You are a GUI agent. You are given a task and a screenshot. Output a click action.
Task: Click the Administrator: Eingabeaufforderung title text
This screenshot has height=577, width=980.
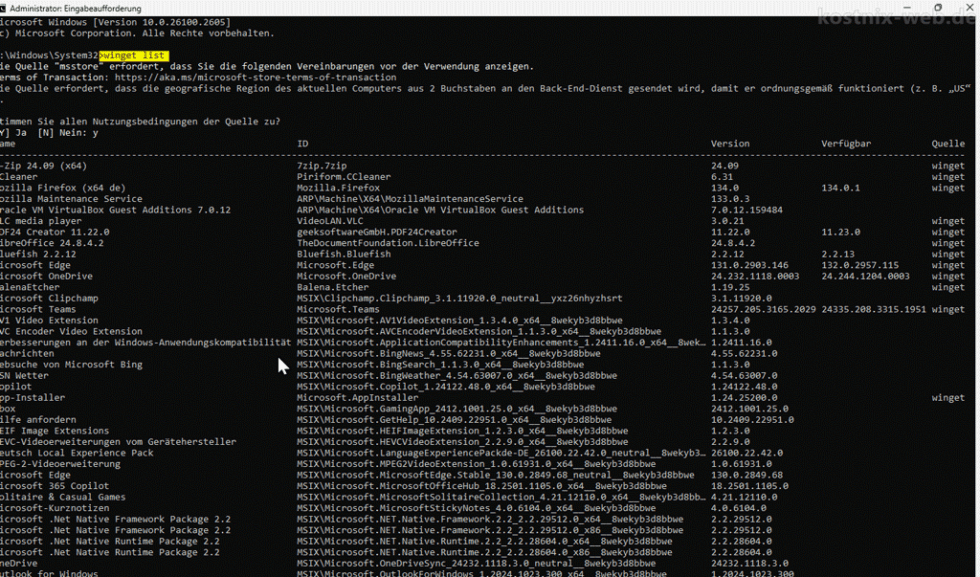(x=80, y=6)
